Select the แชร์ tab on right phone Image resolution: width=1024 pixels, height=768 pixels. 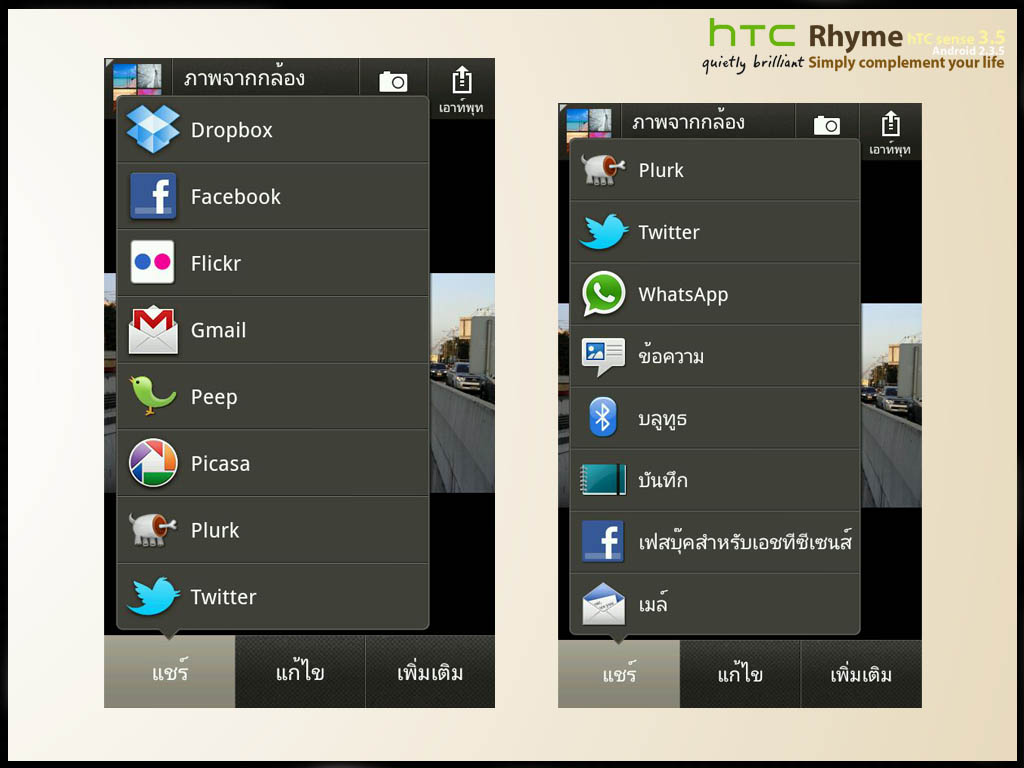(x=619, y=673)
